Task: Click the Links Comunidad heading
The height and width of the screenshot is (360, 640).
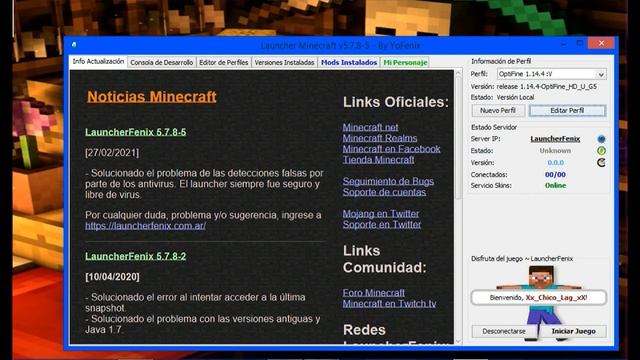Action: click(384, 259)
